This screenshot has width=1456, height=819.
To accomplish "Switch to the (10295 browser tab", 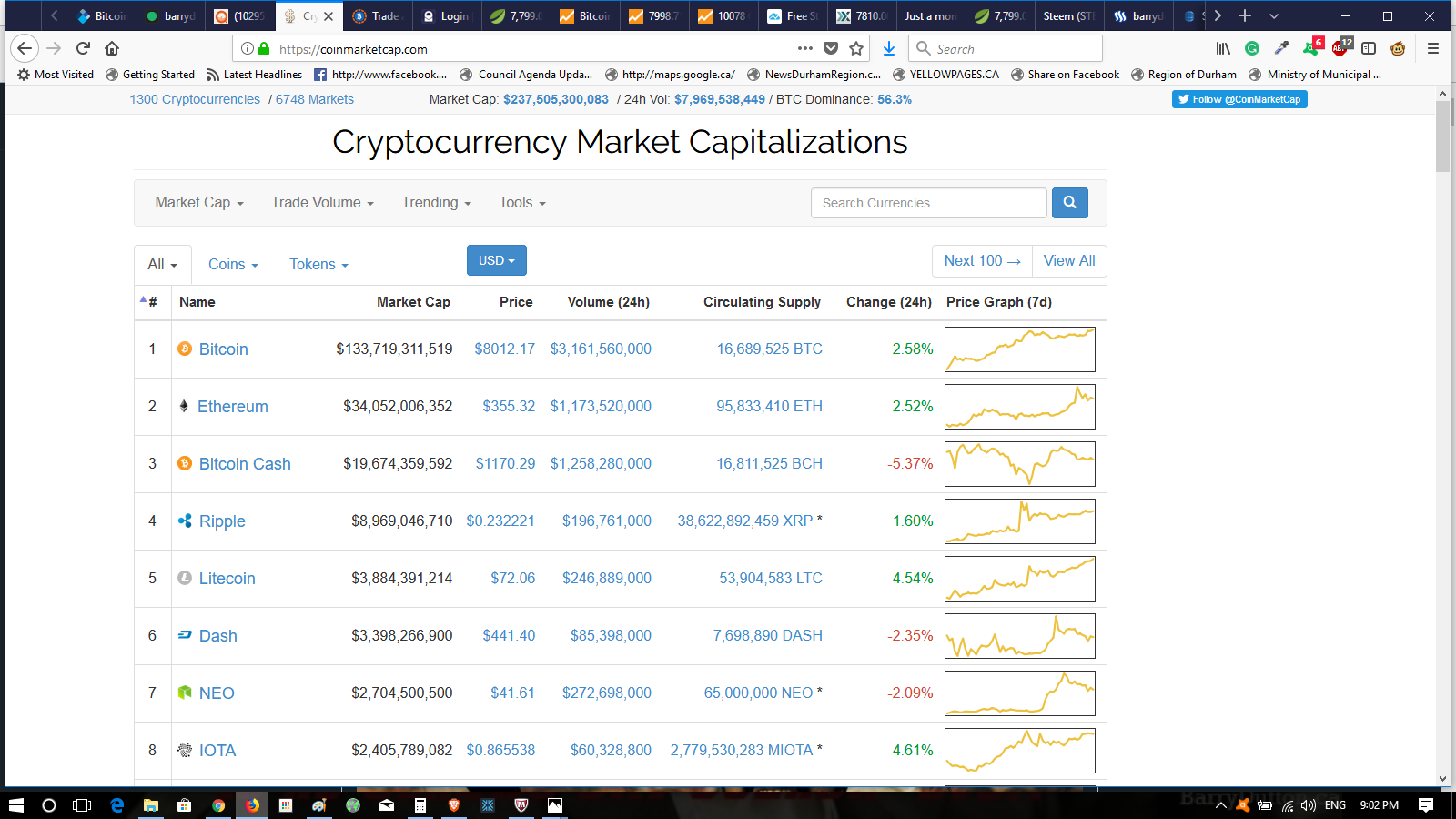I will coord(240,16).
